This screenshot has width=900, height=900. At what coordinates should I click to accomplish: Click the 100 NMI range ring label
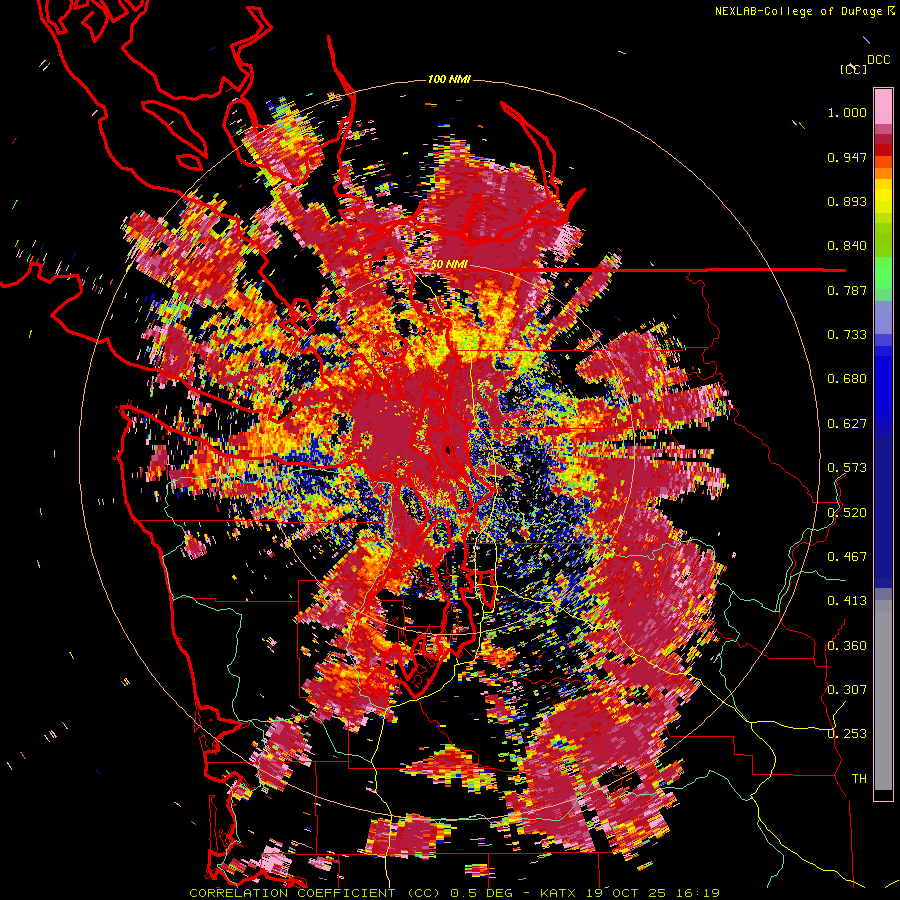449,79
